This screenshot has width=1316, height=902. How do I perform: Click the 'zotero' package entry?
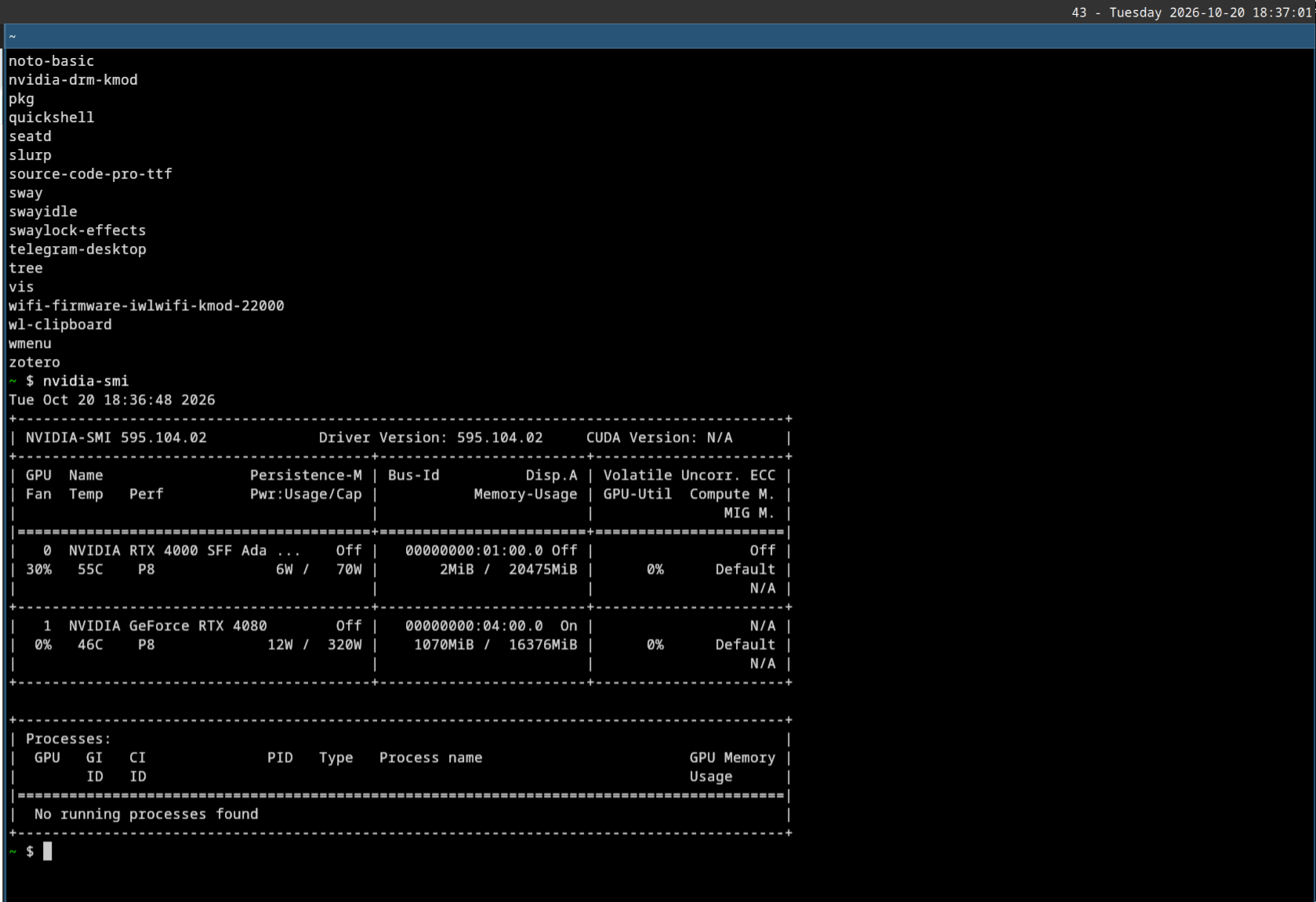pos(34,362)
